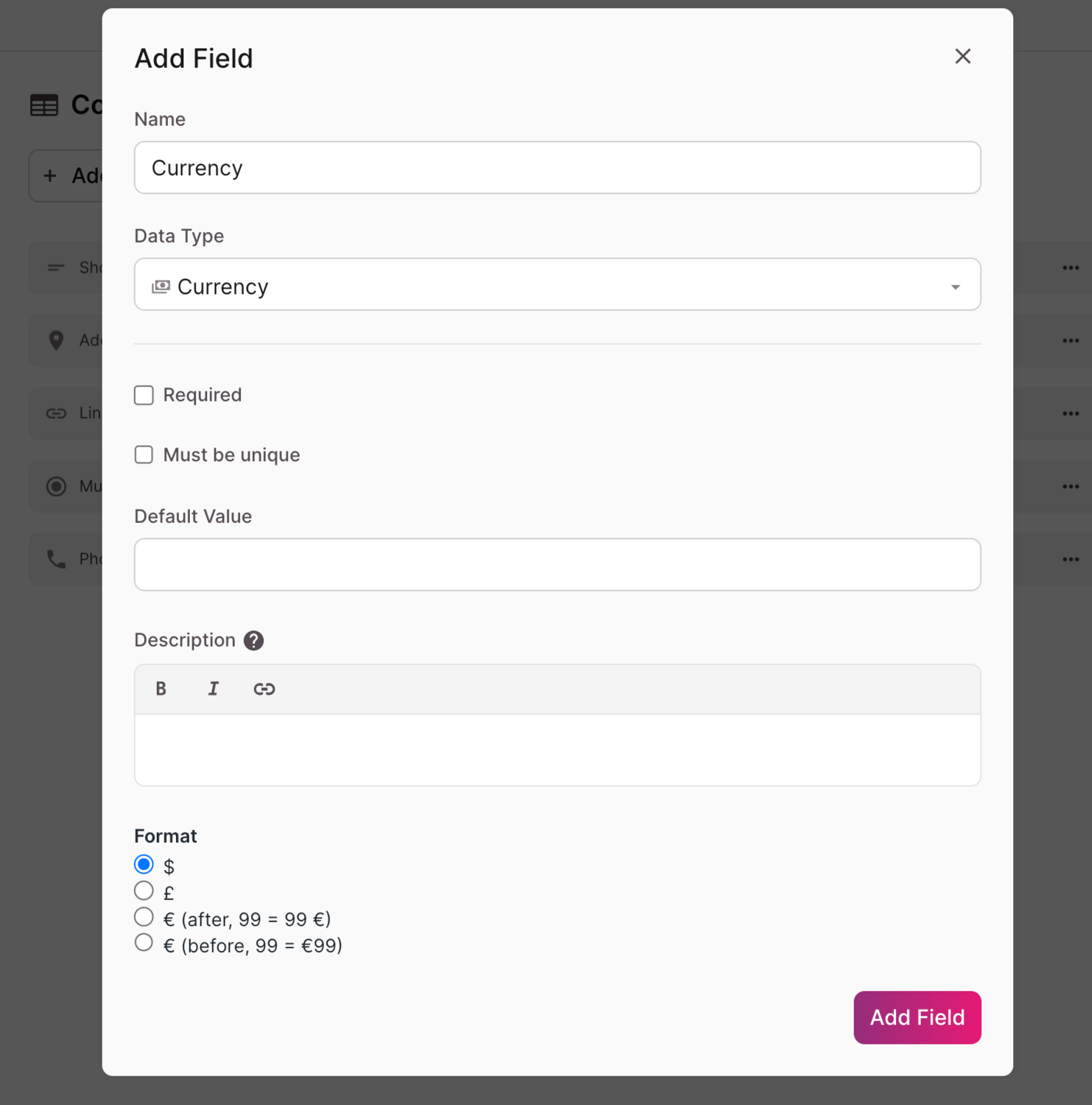Click the location pin field icon
This screenshot has height=1105, width=1092.
(x=56, y=340)
